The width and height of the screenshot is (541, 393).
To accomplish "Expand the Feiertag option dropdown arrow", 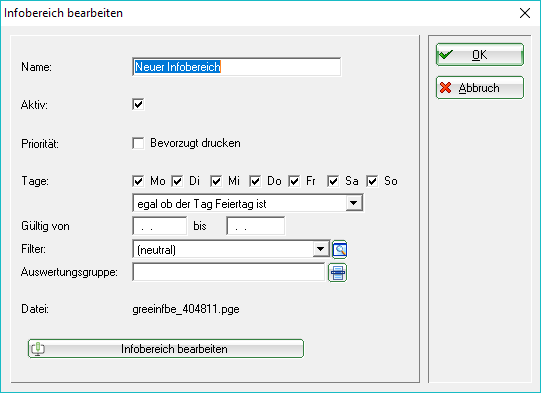I will point(354,203).
